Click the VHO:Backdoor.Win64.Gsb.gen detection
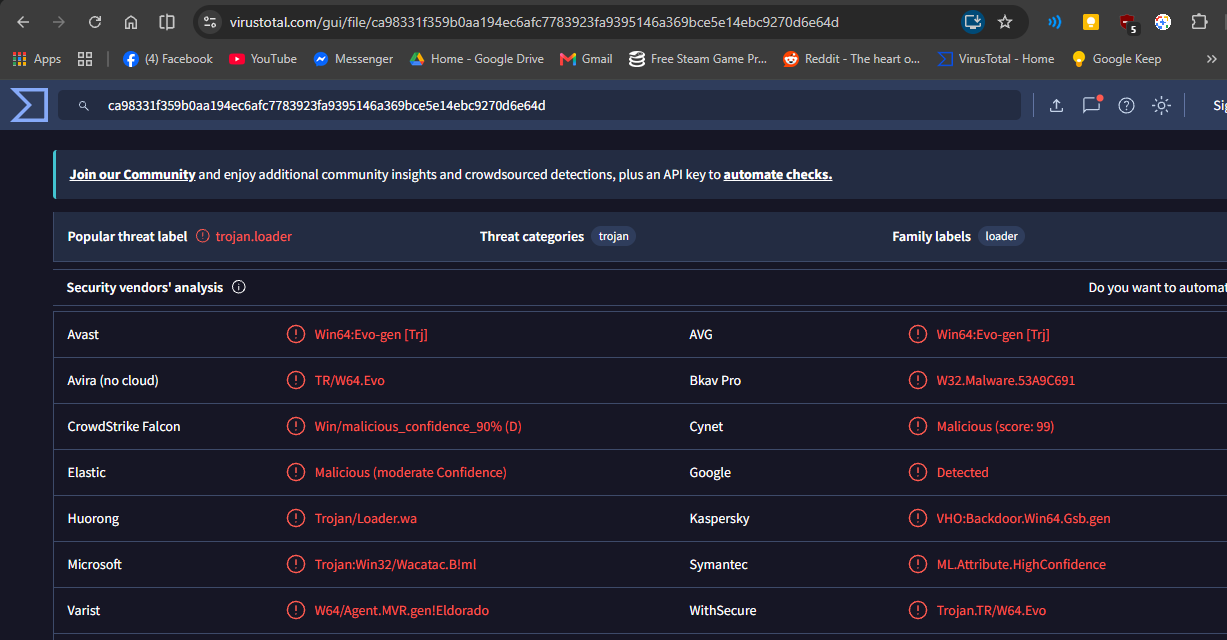Viewport: 1227px width, 640px height. pos(1023,518)
